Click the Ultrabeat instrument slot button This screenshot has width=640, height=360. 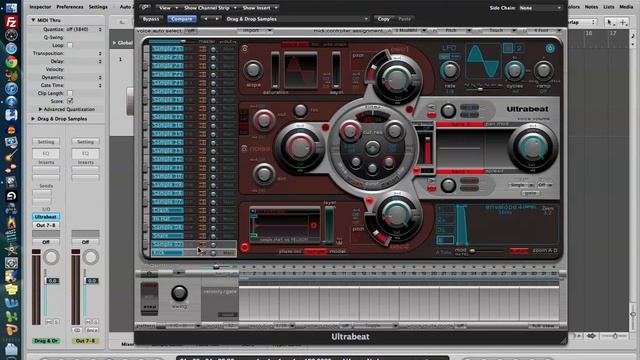[x=46, y=217]
